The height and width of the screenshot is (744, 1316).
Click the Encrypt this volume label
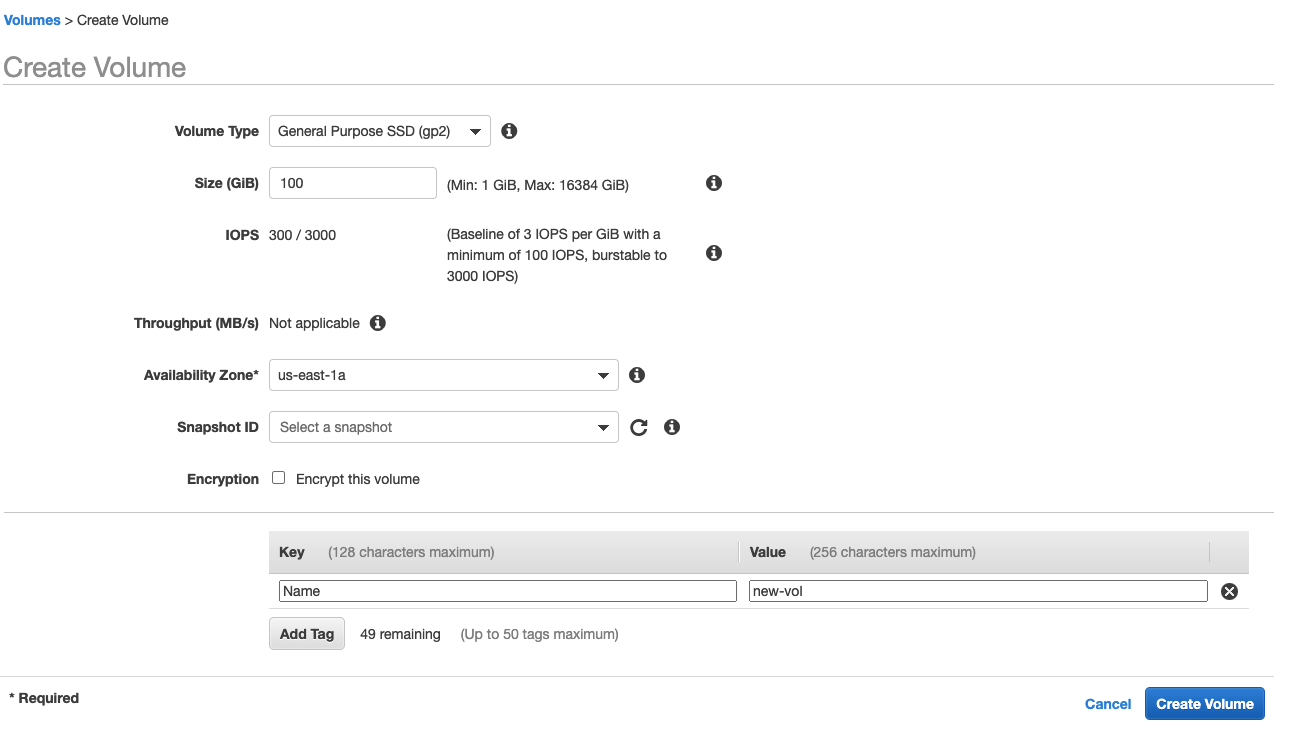coord(358,479)
